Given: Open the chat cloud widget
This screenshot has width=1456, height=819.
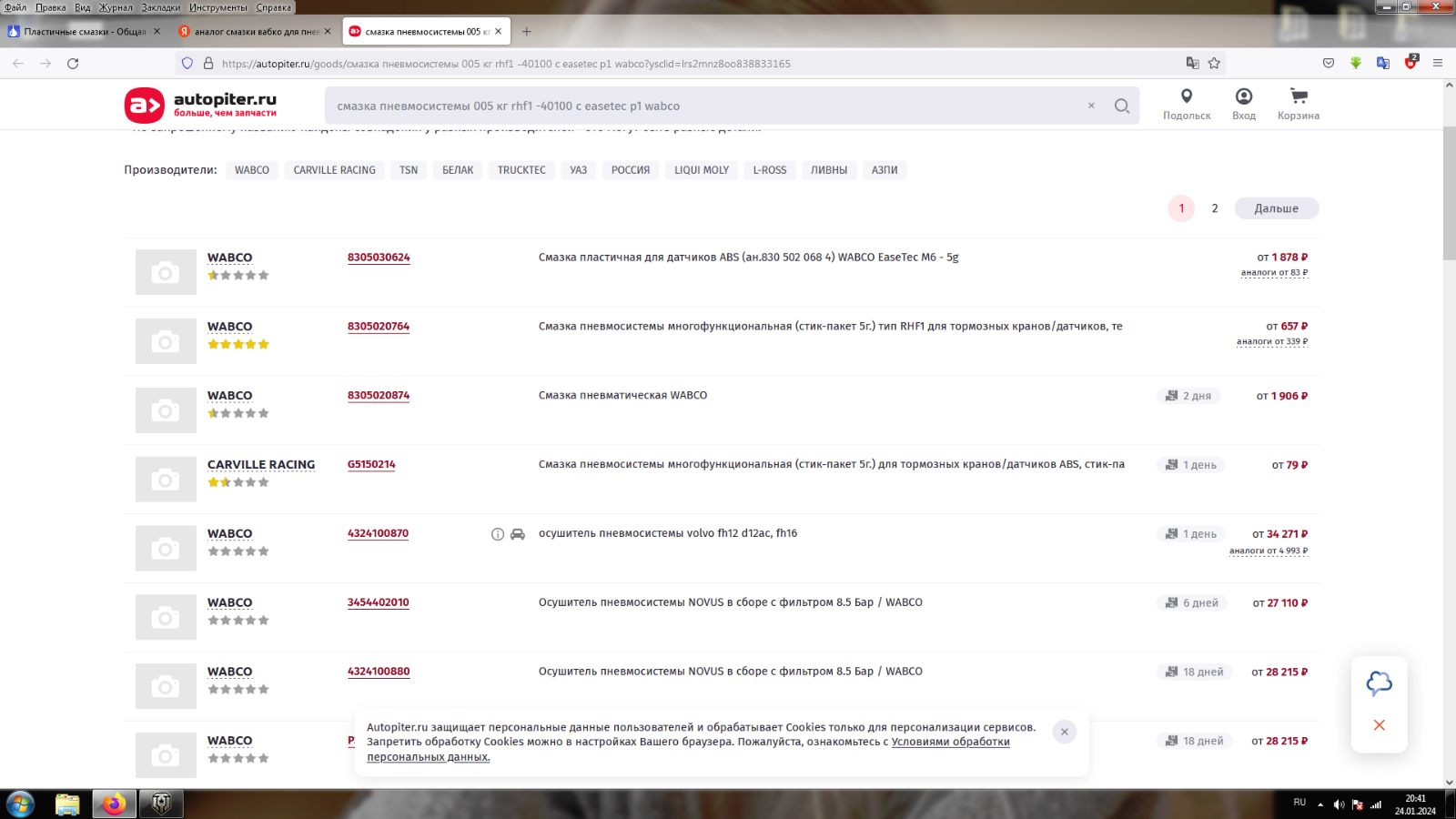Looking at the screenshot, I should [1380, 683].
